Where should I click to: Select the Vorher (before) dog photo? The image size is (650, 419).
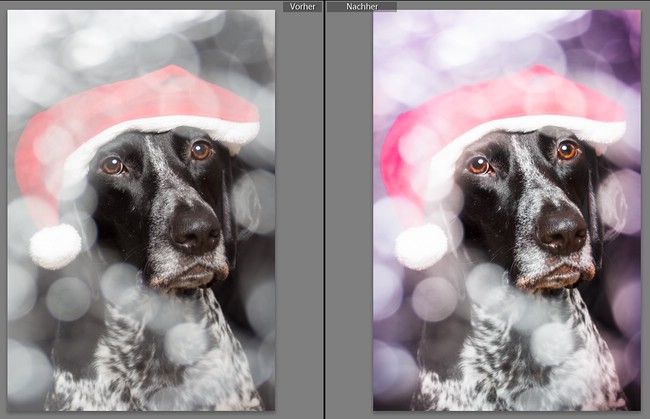(x=141, y=211)
